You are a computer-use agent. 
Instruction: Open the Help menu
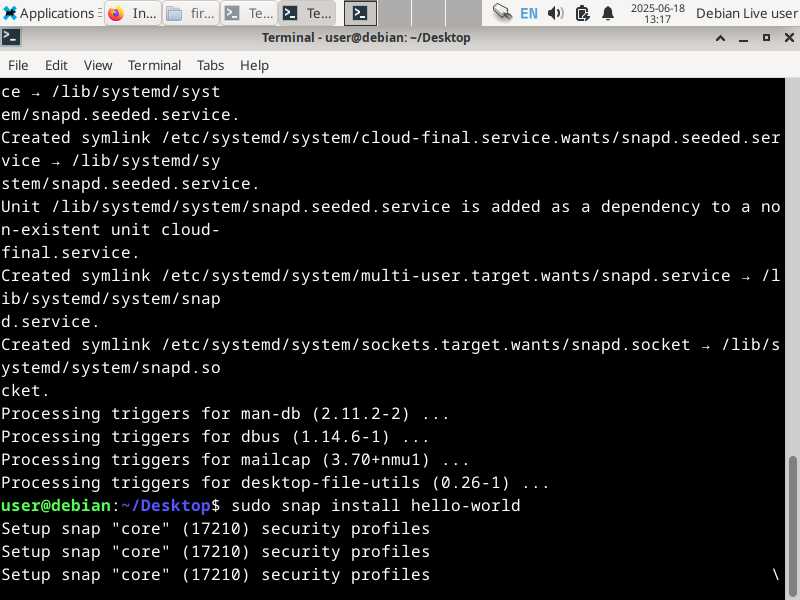click(x=254, y=65)
